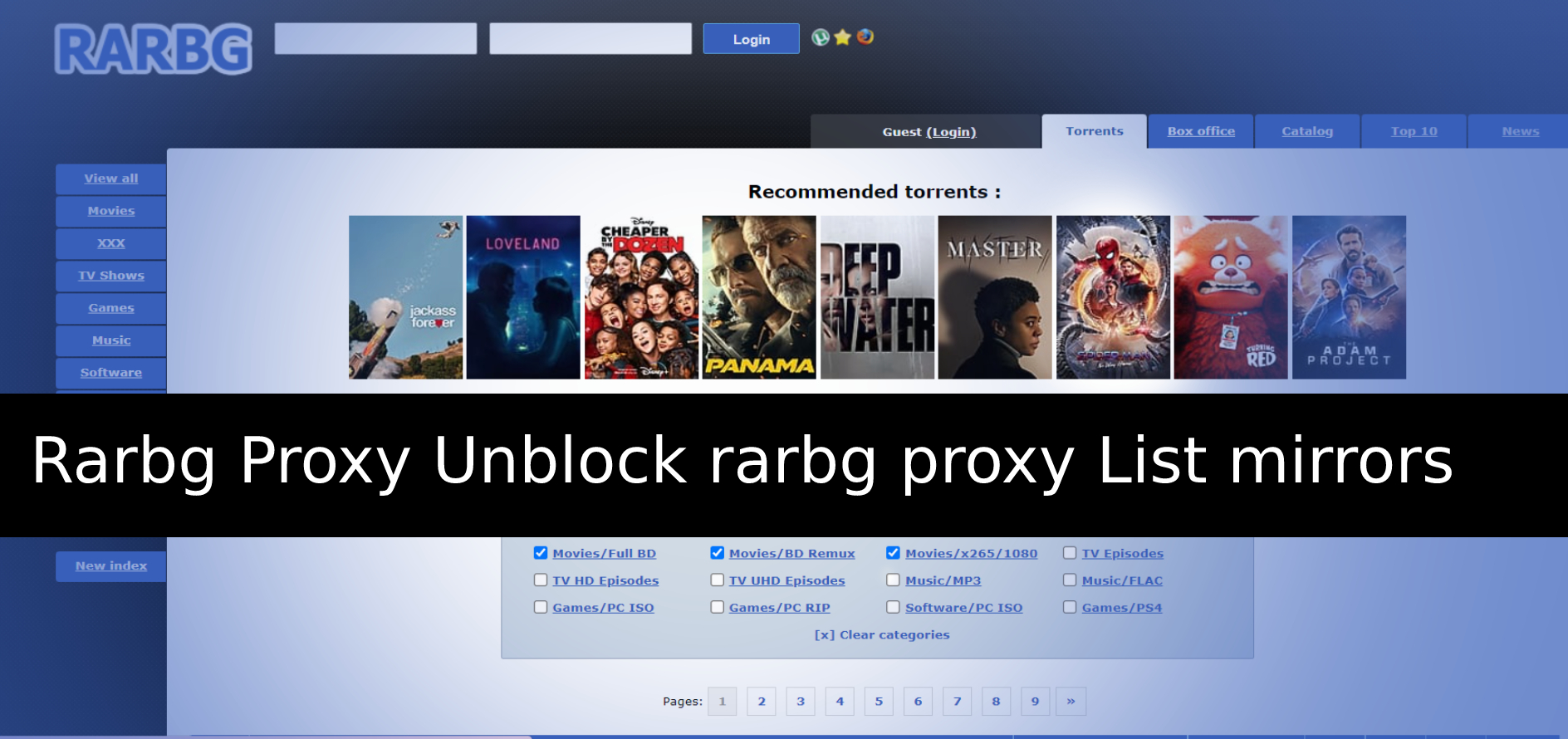This screenshot has height=739, width=1568.
Task: Open the Deep Water poster
Action: (877, 297)
